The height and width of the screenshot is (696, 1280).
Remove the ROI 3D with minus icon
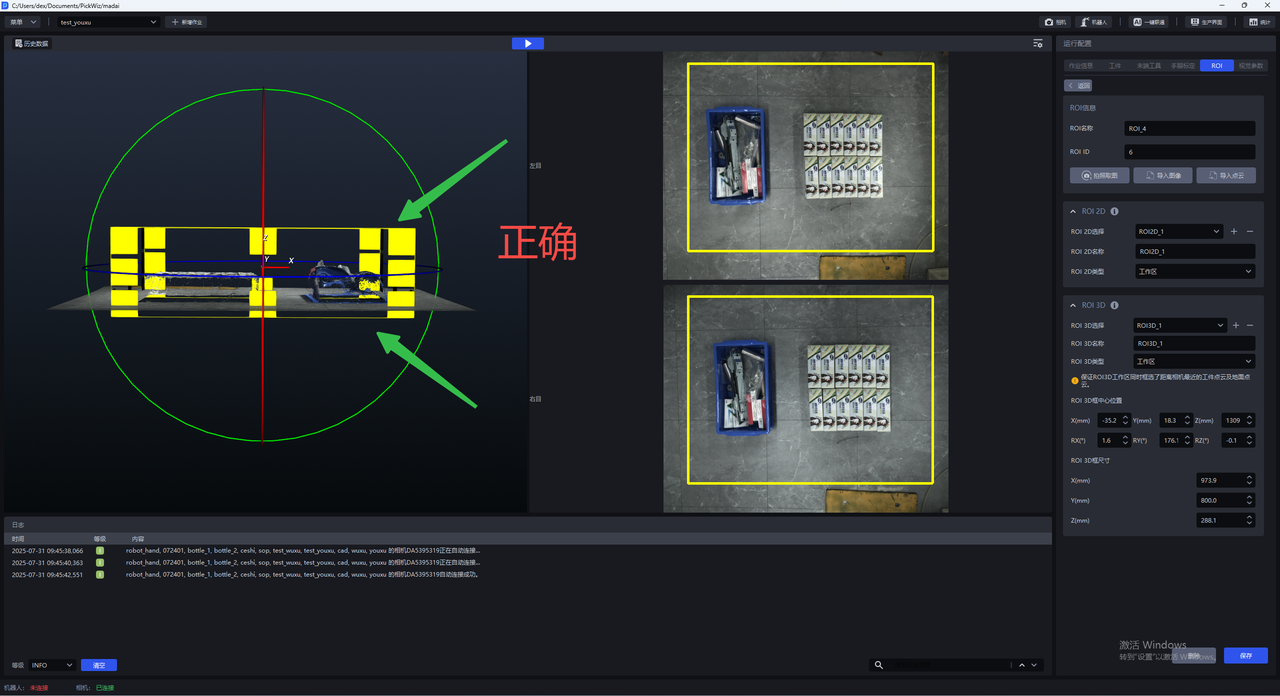click(1250, 326)
